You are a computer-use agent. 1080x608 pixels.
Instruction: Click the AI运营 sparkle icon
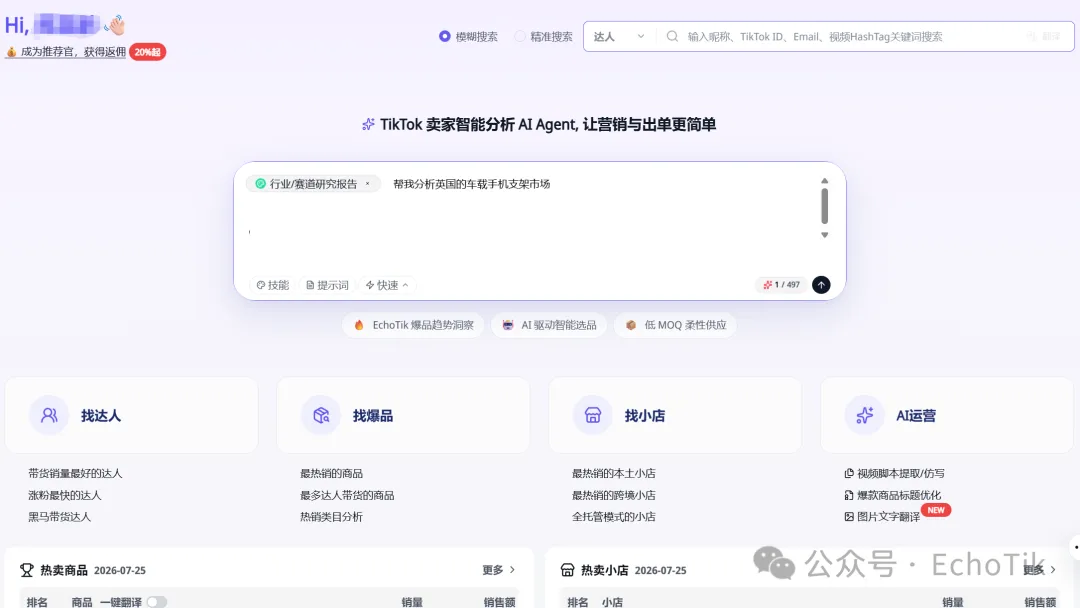865,415
